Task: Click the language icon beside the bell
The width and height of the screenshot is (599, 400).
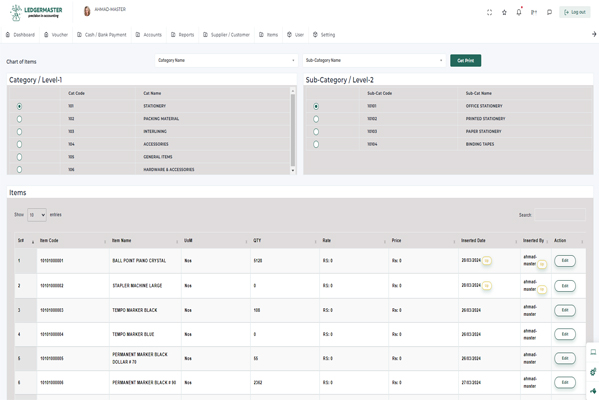Action: click(534, 12)
